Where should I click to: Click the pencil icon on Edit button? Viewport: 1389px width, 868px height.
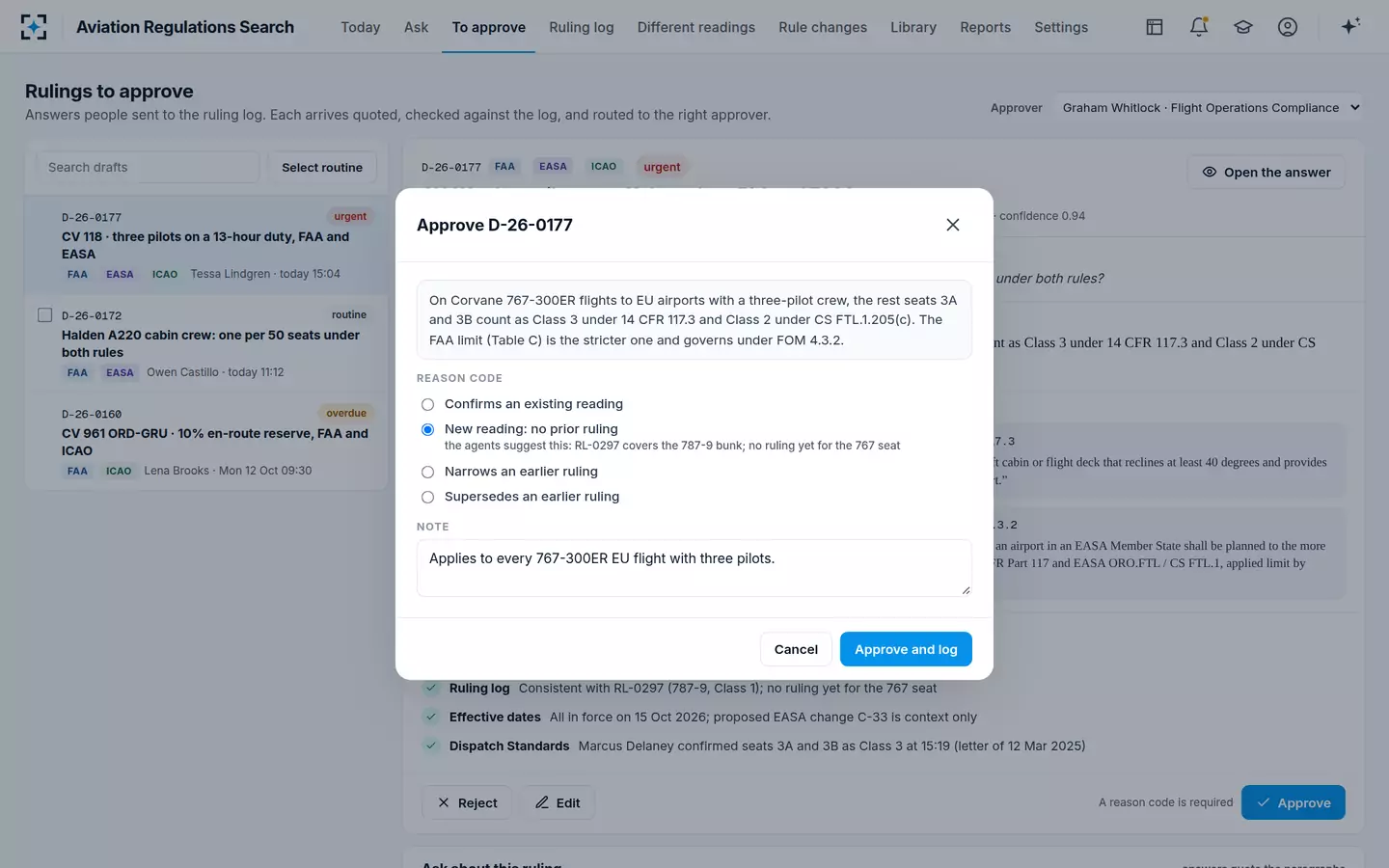(542, 802)
